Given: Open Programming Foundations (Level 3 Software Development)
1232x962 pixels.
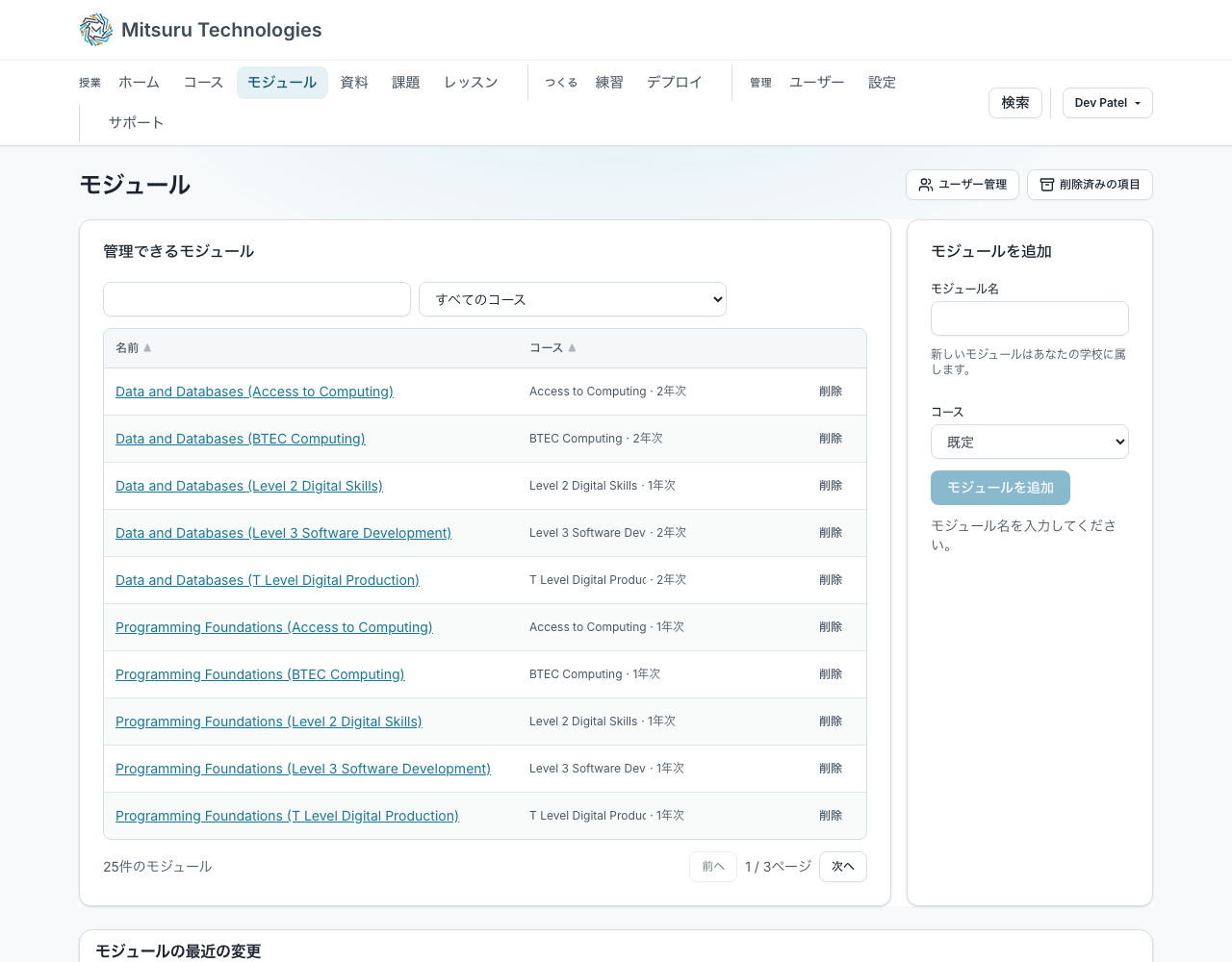Looking at the screenshot, I should [303, 769].
